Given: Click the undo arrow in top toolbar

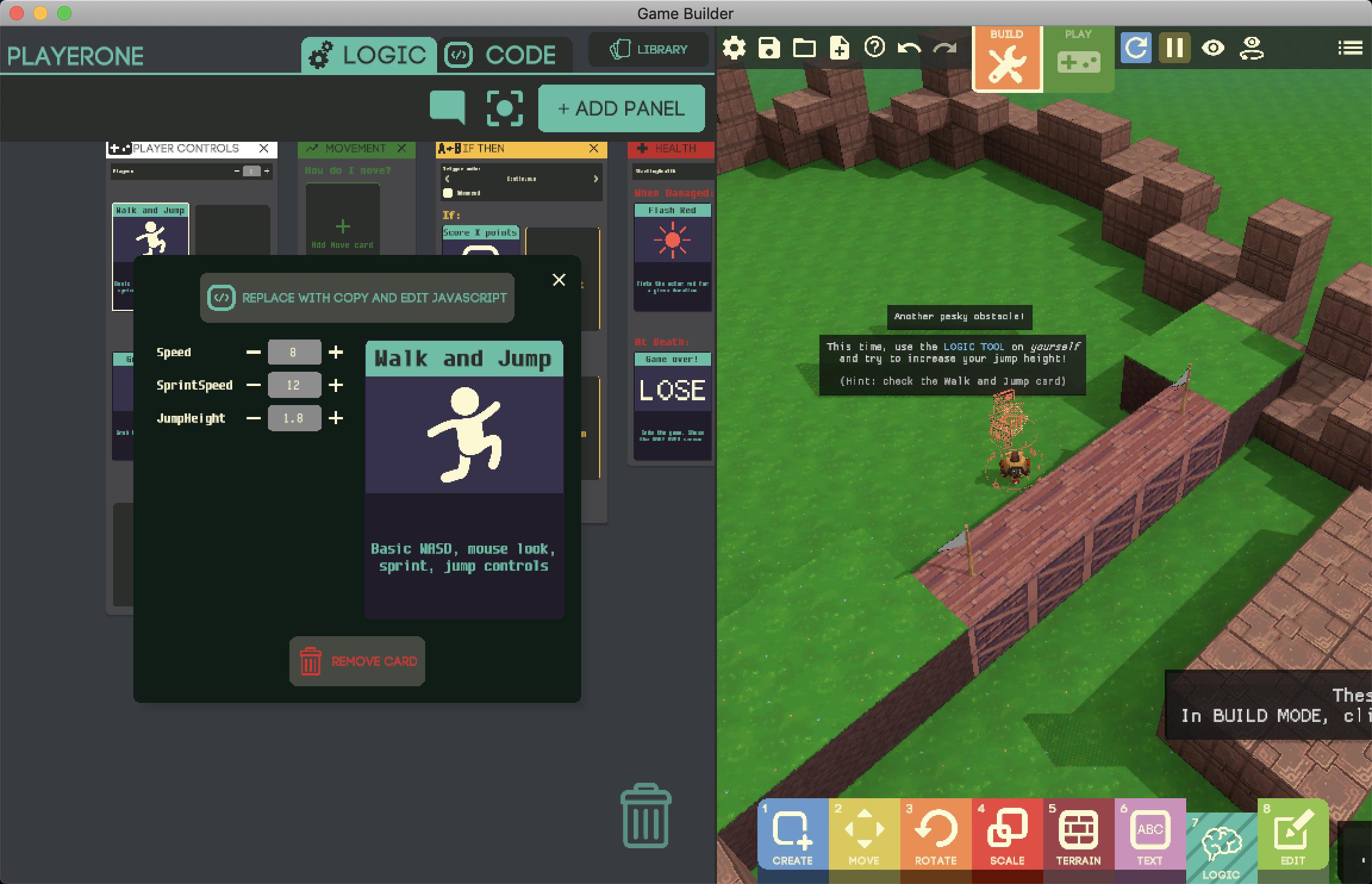Looking at the screenshot, I should click(x=909, y=48).
